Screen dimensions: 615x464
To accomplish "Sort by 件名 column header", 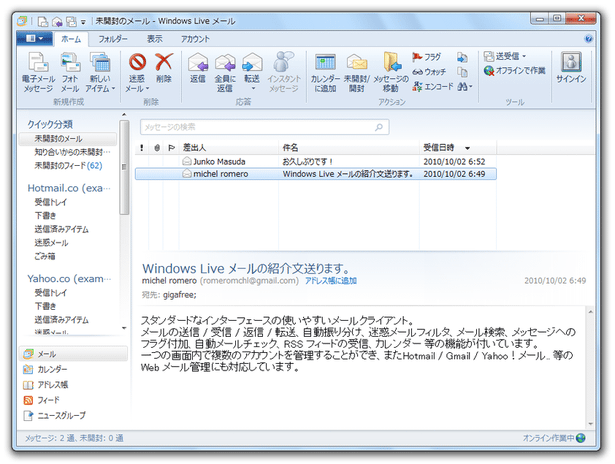I will pos(349,148).
